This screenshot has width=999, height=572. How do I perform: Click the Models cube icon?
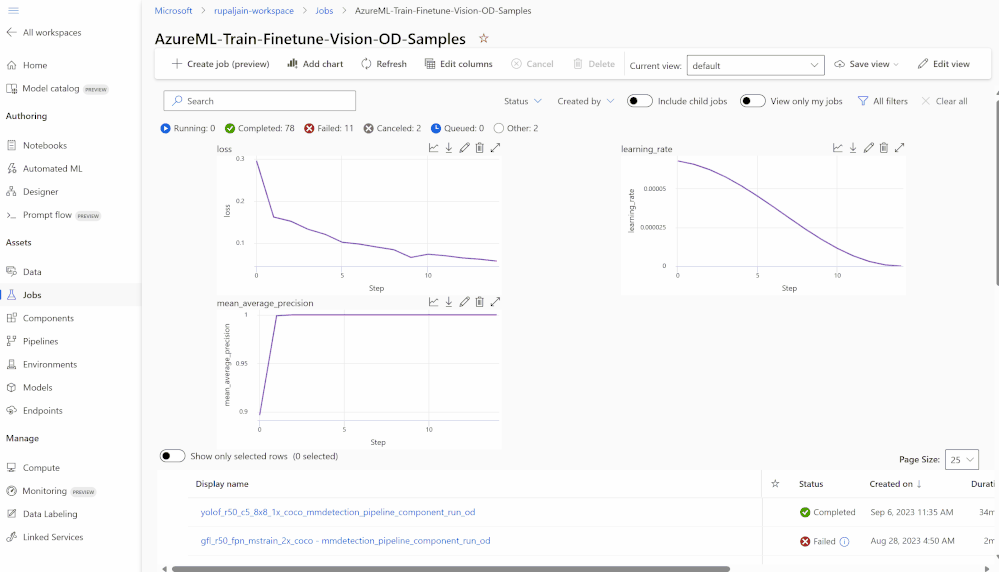[11, 387]
